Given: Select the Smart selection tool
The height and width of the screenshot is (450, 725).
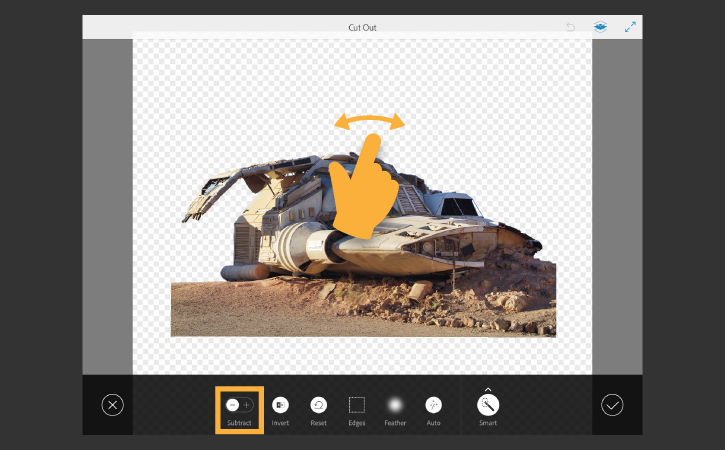Looking at the screenshot, I should [x=488, y=406].
